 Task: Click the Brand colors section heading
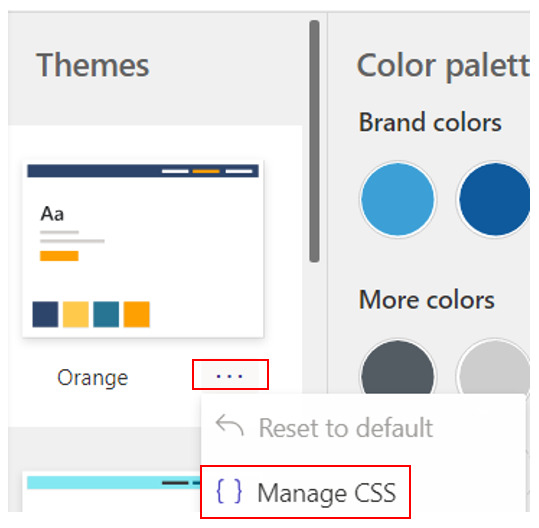(430, 122)
